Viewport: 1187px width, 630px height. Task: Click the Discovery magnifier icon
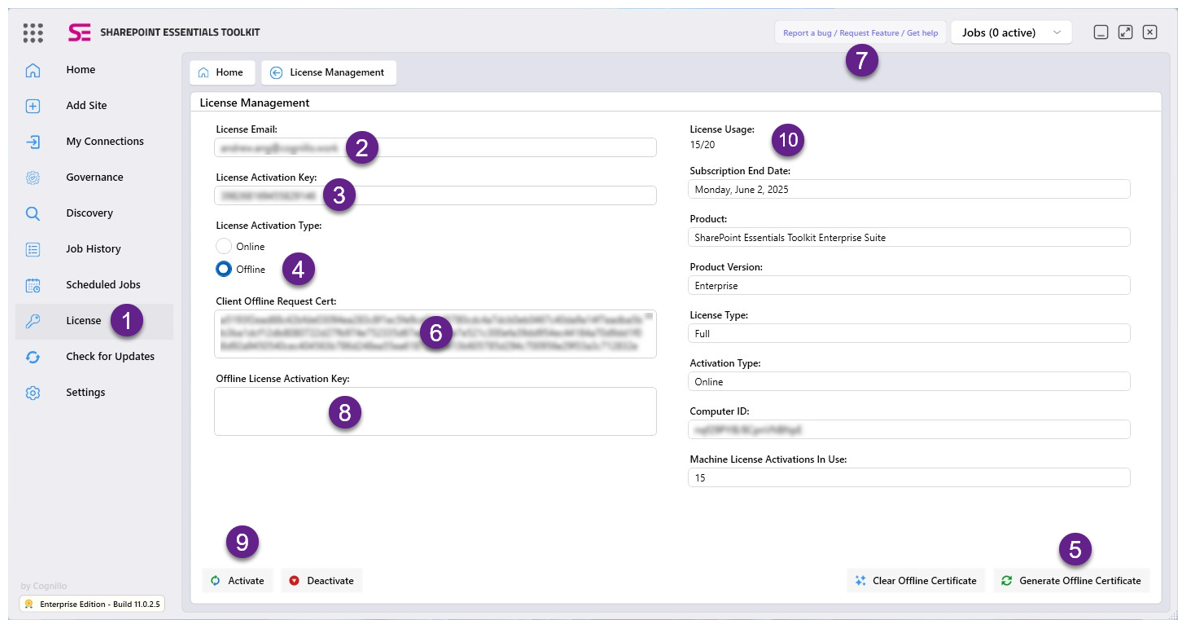click(x=33, y=213)
